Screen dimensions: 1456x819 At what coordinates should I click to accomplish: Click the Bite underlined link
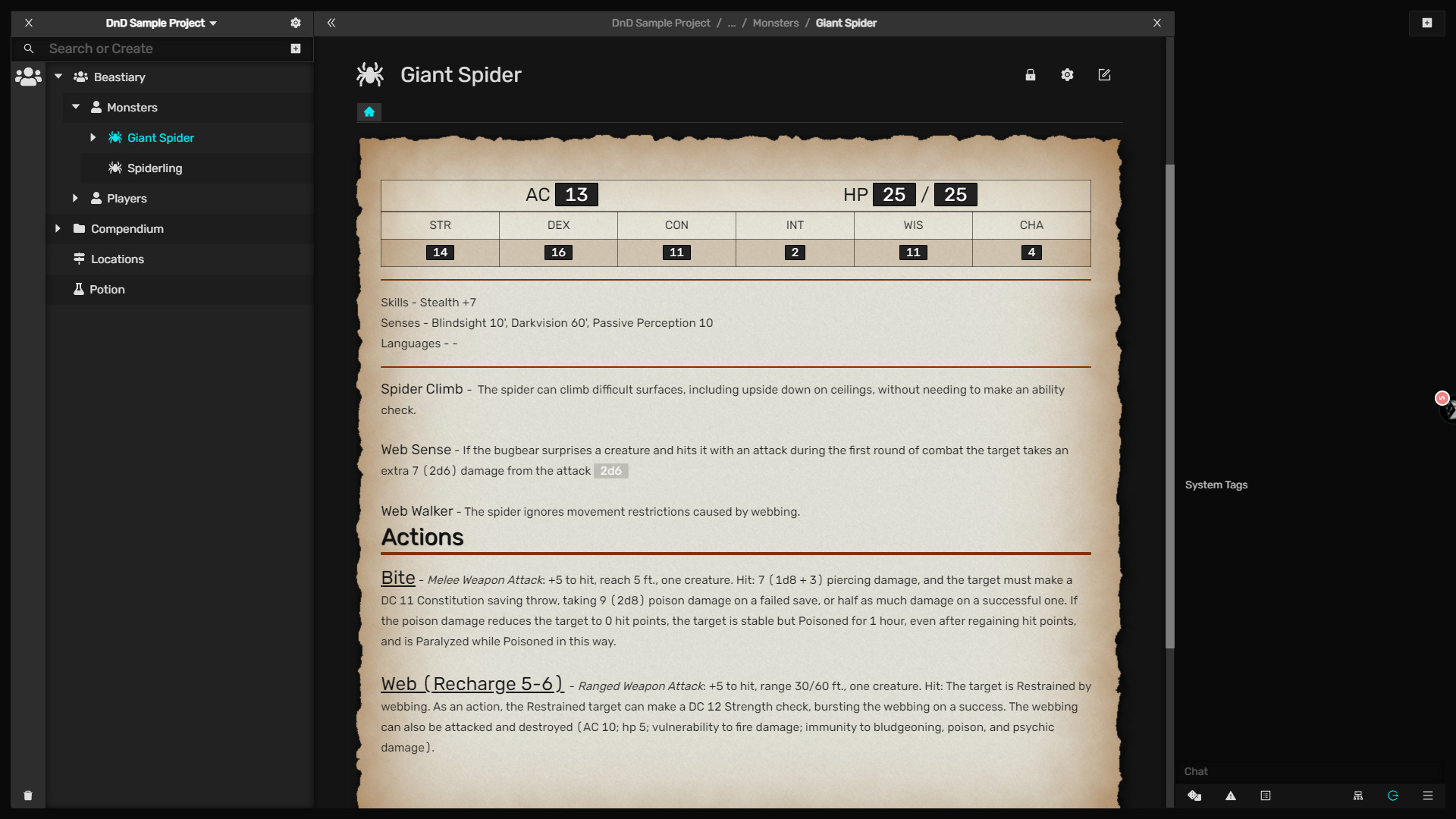pyautogui.click(x=398, y=578)
